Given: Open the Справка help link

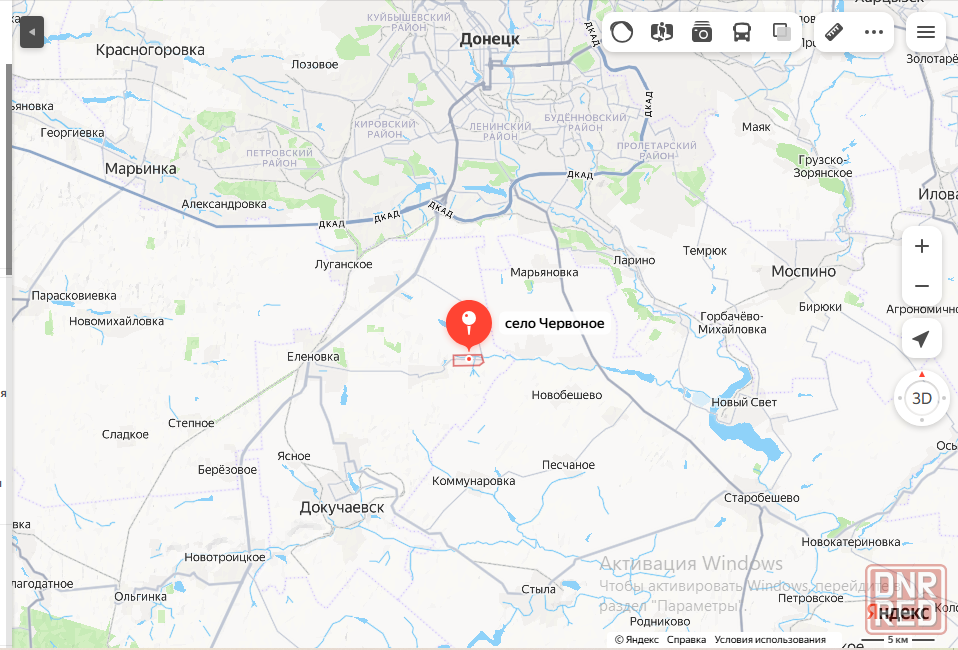Looking at the screenshot, I should pyautogui.click(x=686, y=640).
